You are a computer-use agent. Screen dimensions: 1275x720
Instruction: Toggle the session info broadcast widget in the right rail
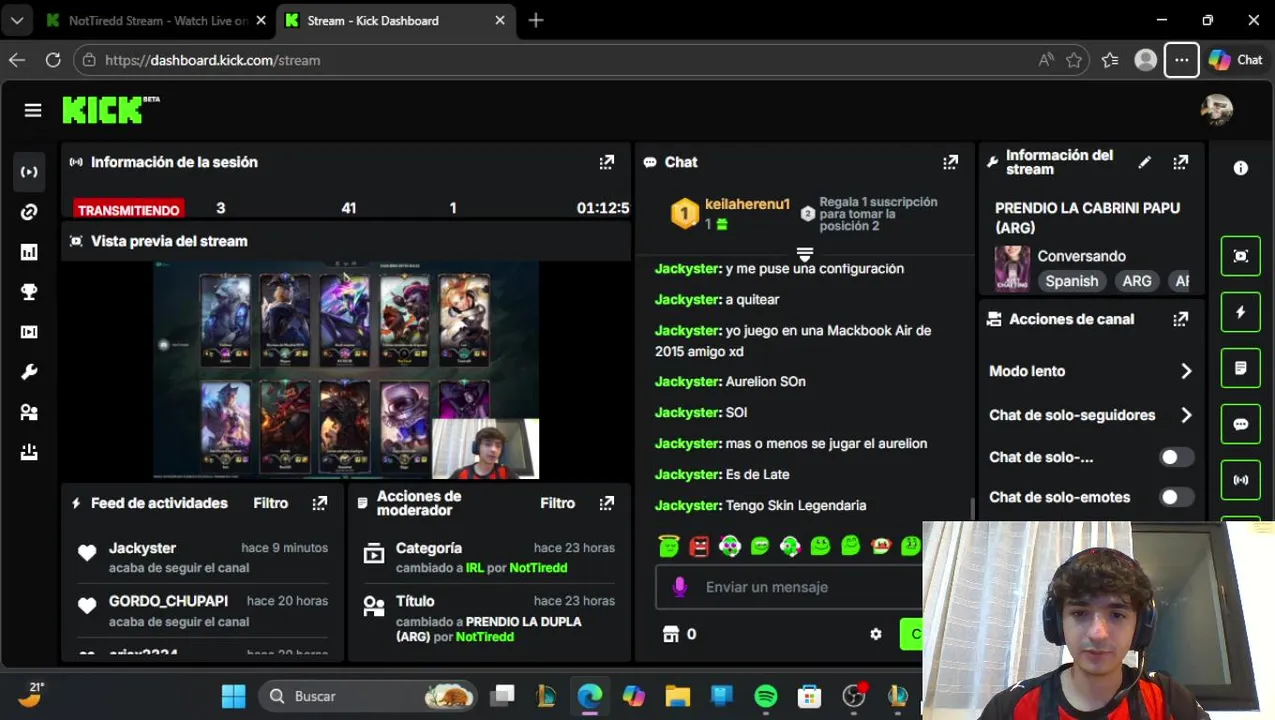[1241, 480]
